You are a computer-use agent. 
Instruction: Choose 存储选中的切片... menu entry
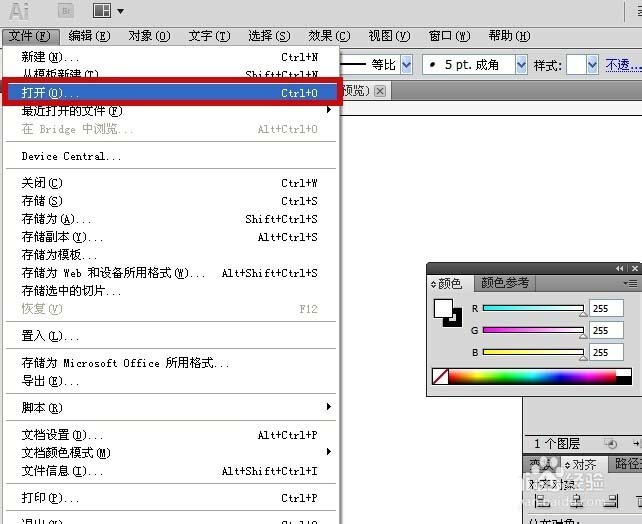171,291
